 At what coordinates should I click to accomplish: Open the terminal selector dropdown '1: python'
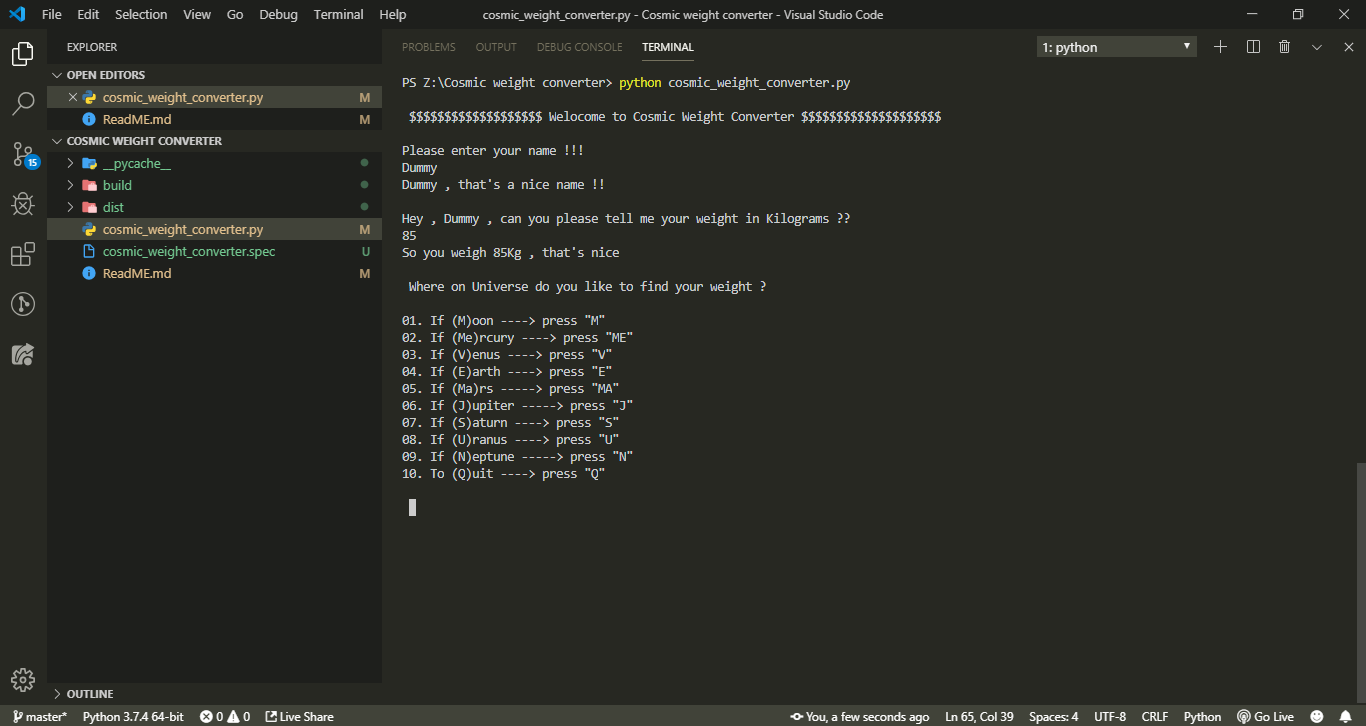click(1116, 47)
